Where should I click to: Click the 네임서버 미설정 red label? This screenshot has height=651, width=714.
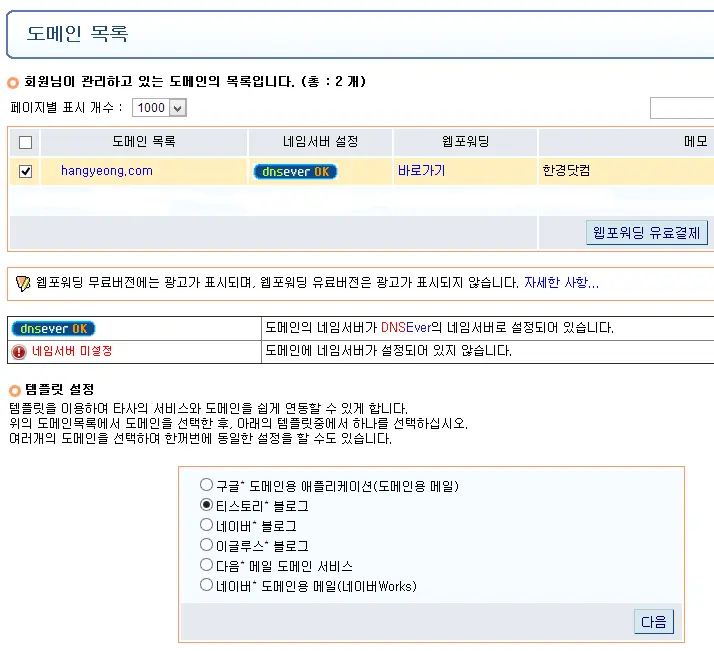pyautogui.click(x=72, y=351)
